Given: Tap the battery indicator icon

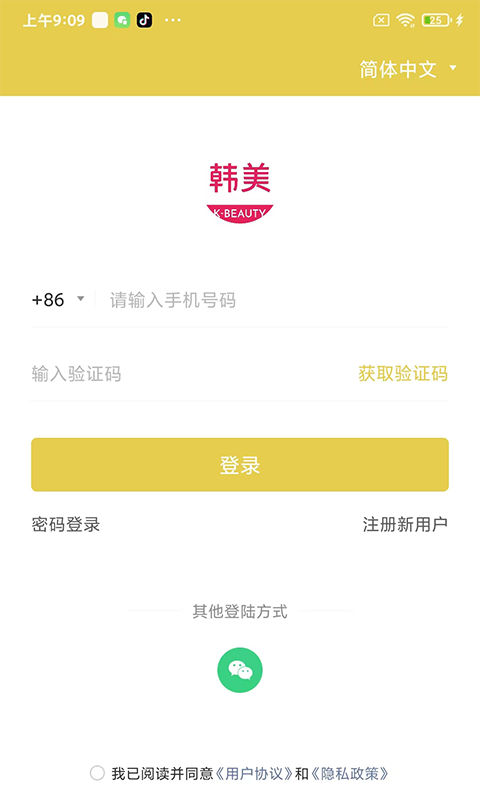Looking at the screenshot, I should pyautogui.click(x=436, y=20).
